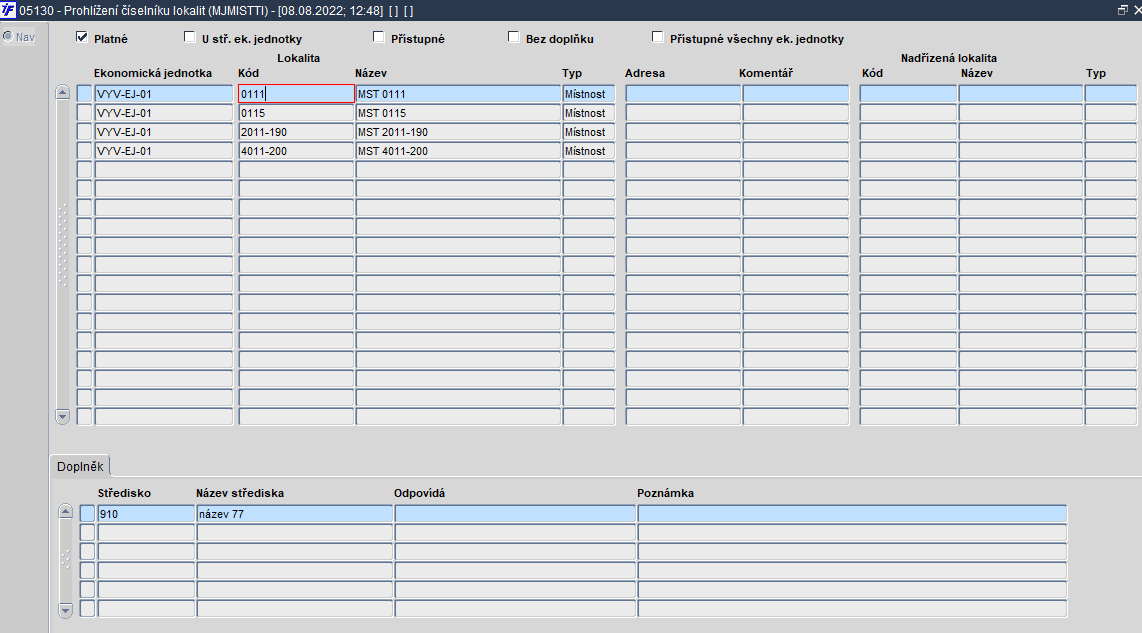Click the down arrow of Doplněk list scrollbar
The height and width of the screenshot is (633, 1142).
[x=66, y=610]
